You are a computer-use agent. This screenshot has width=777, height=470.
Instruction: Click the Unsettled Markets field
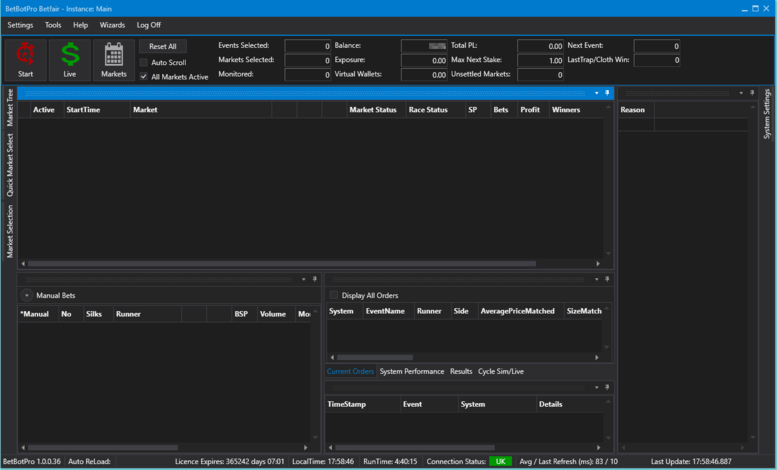point(541,75)
